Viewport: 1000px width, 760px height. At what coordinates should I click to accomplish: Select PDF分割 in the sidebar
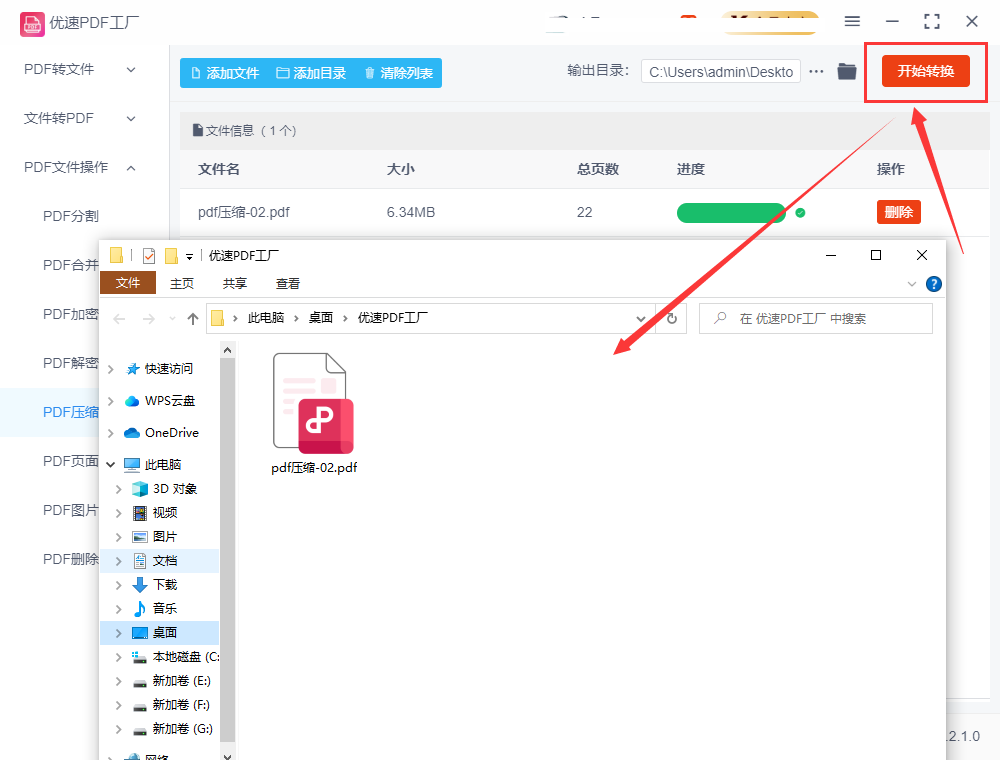[x=71, y=216]
